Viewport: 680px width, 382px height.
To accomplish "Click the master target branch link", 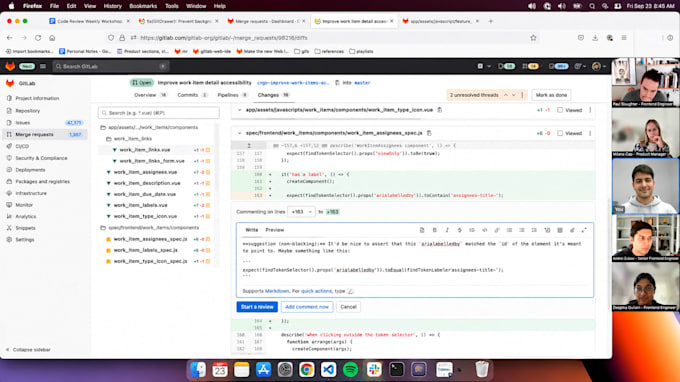I will click(362, 83).
